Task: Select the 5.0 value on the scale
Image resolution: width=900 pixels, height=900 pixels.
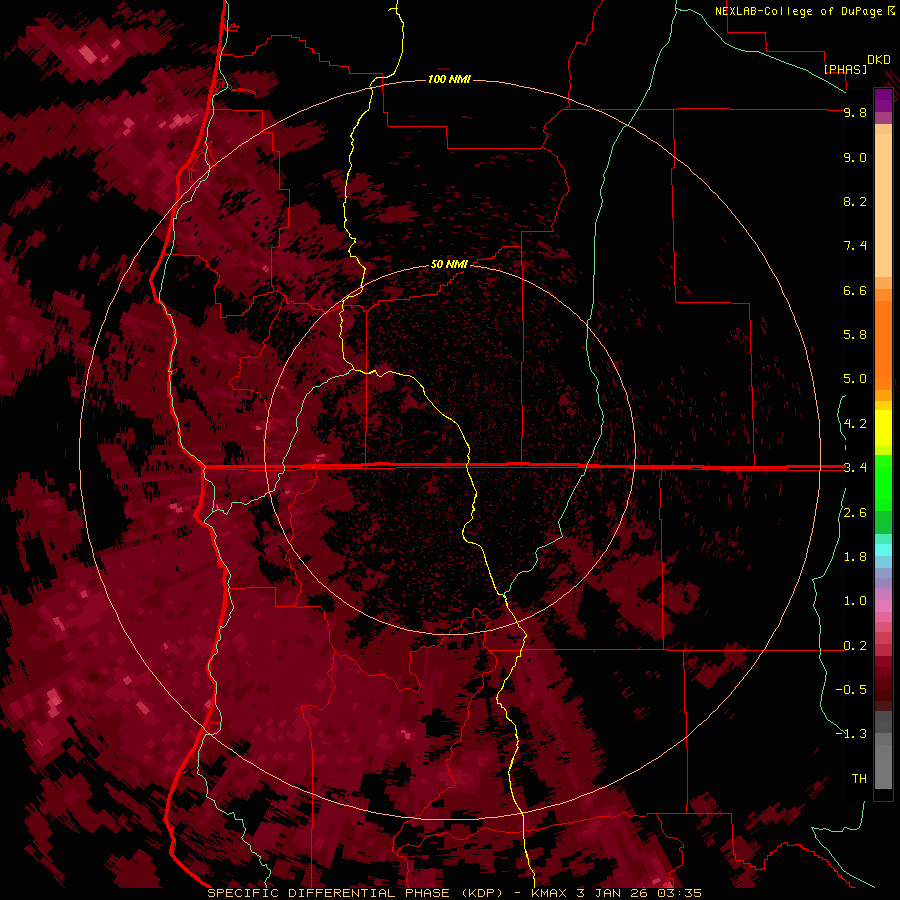Action: 855,379
